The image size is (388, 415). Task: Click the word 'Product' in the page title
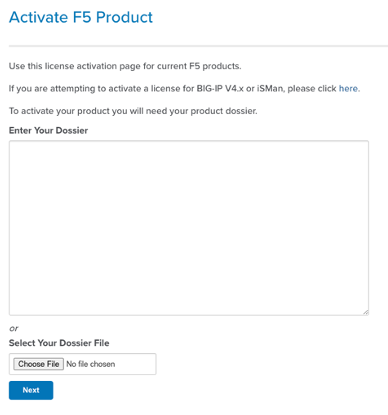[x=124, y=17]
